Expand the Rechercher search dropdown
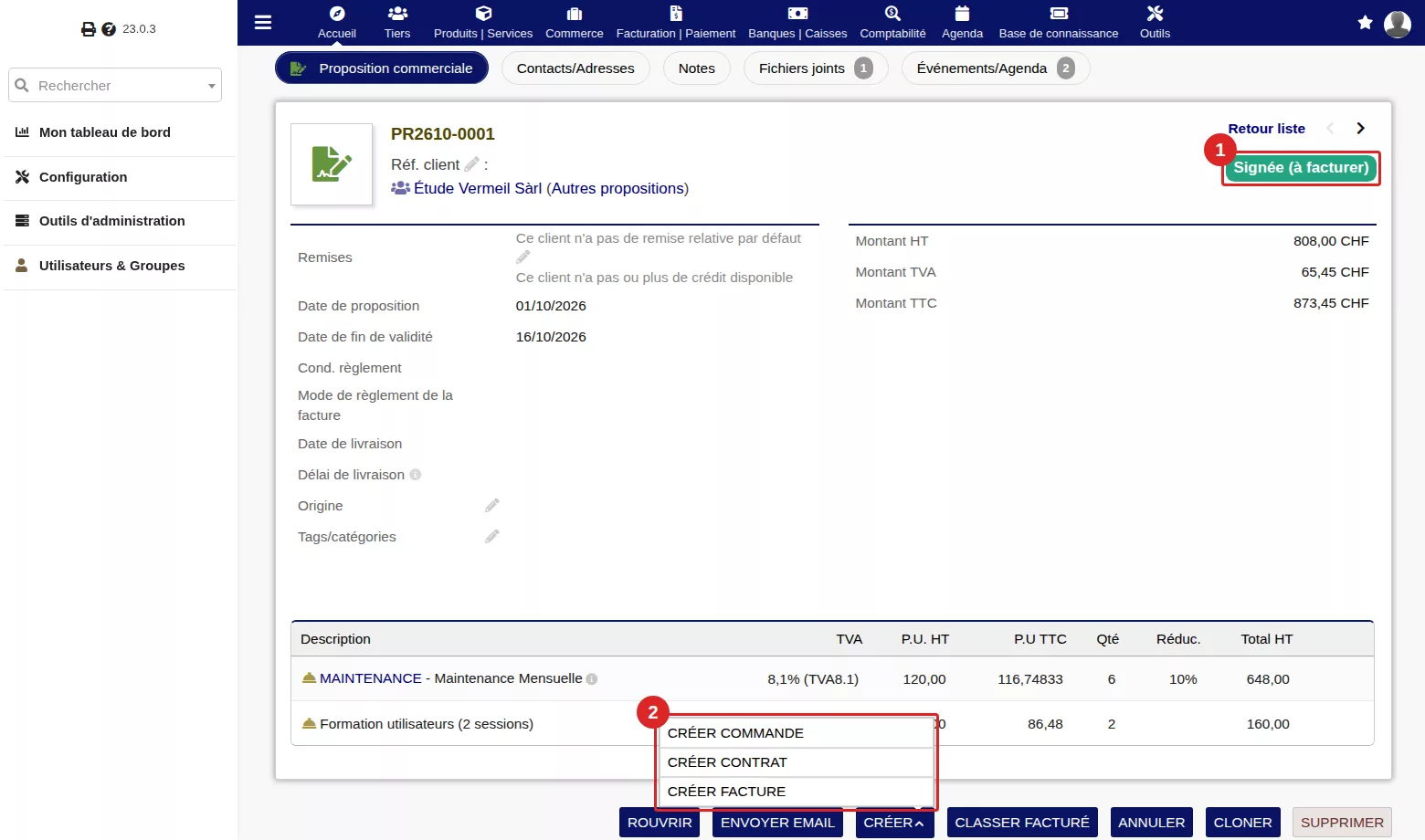Screen dimensions: 1425x840 coord(212,86)
